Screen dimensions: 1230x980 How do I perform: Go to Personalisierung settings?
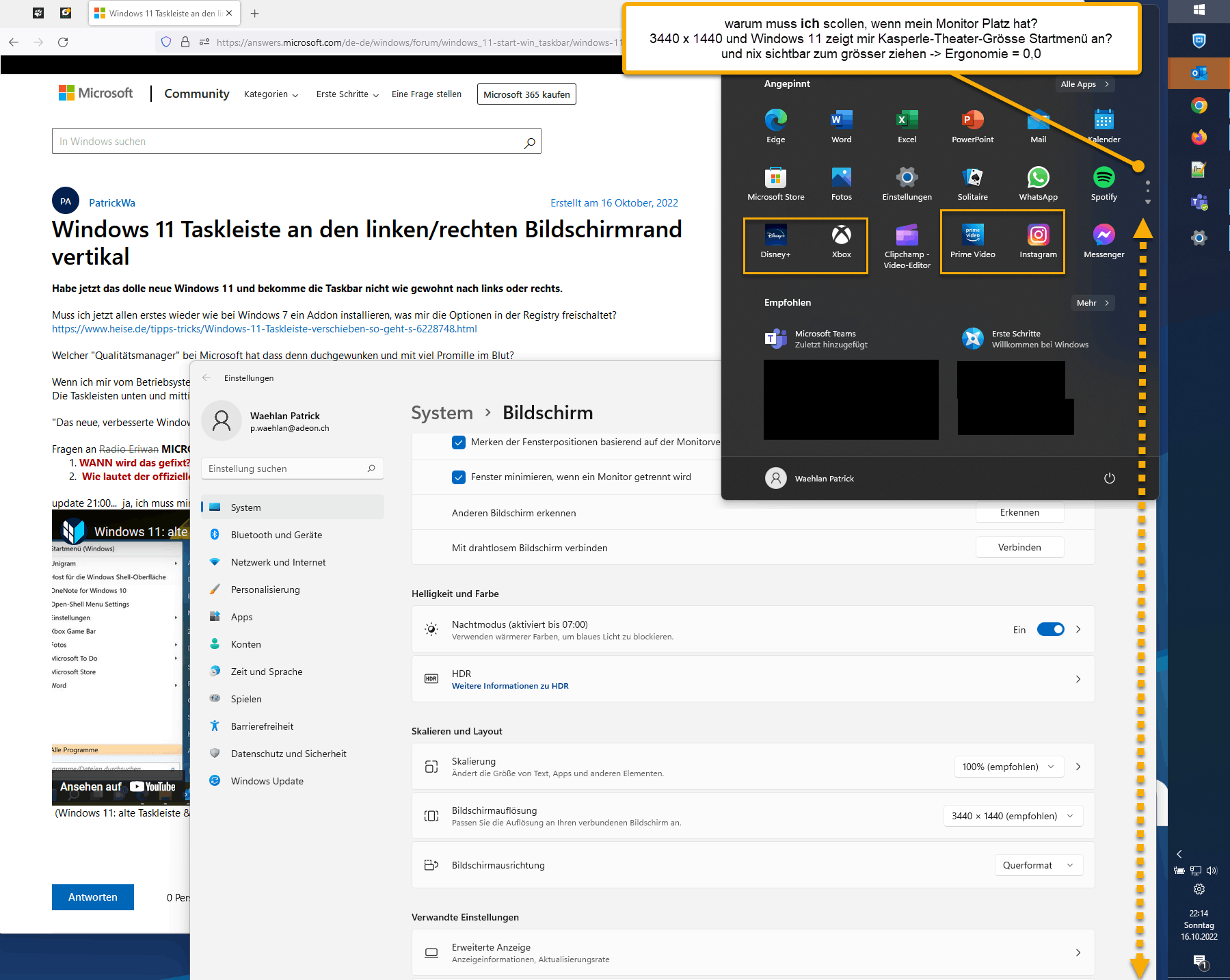pos(293,590)
